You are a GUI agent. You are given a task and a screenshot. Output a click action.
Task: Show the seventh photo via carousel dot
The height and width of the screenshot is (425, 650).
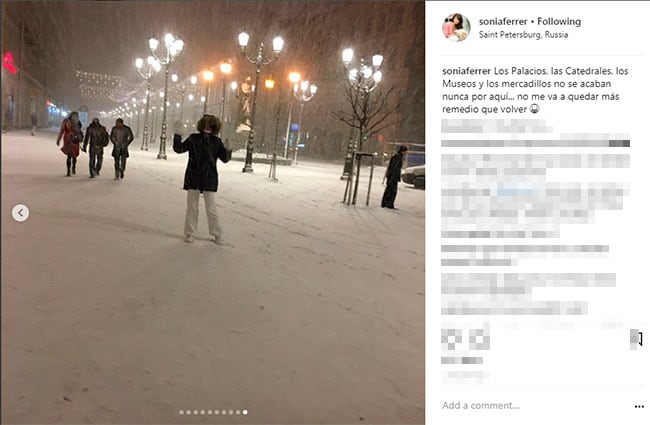(x=224, y=412)
